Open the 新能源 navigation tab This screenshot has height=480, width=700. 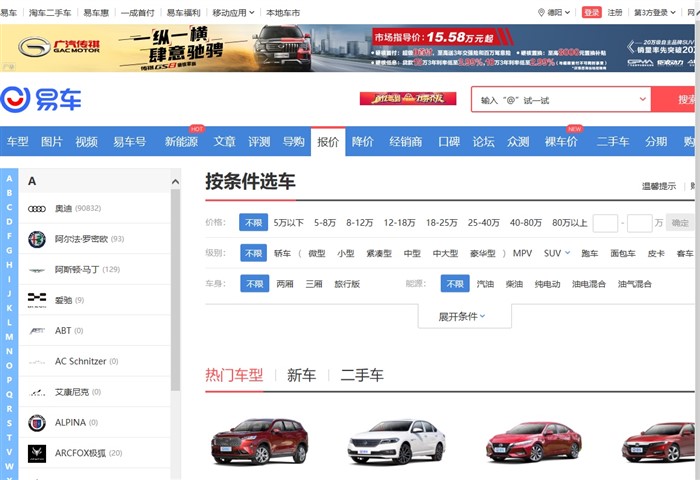[181, 142]
